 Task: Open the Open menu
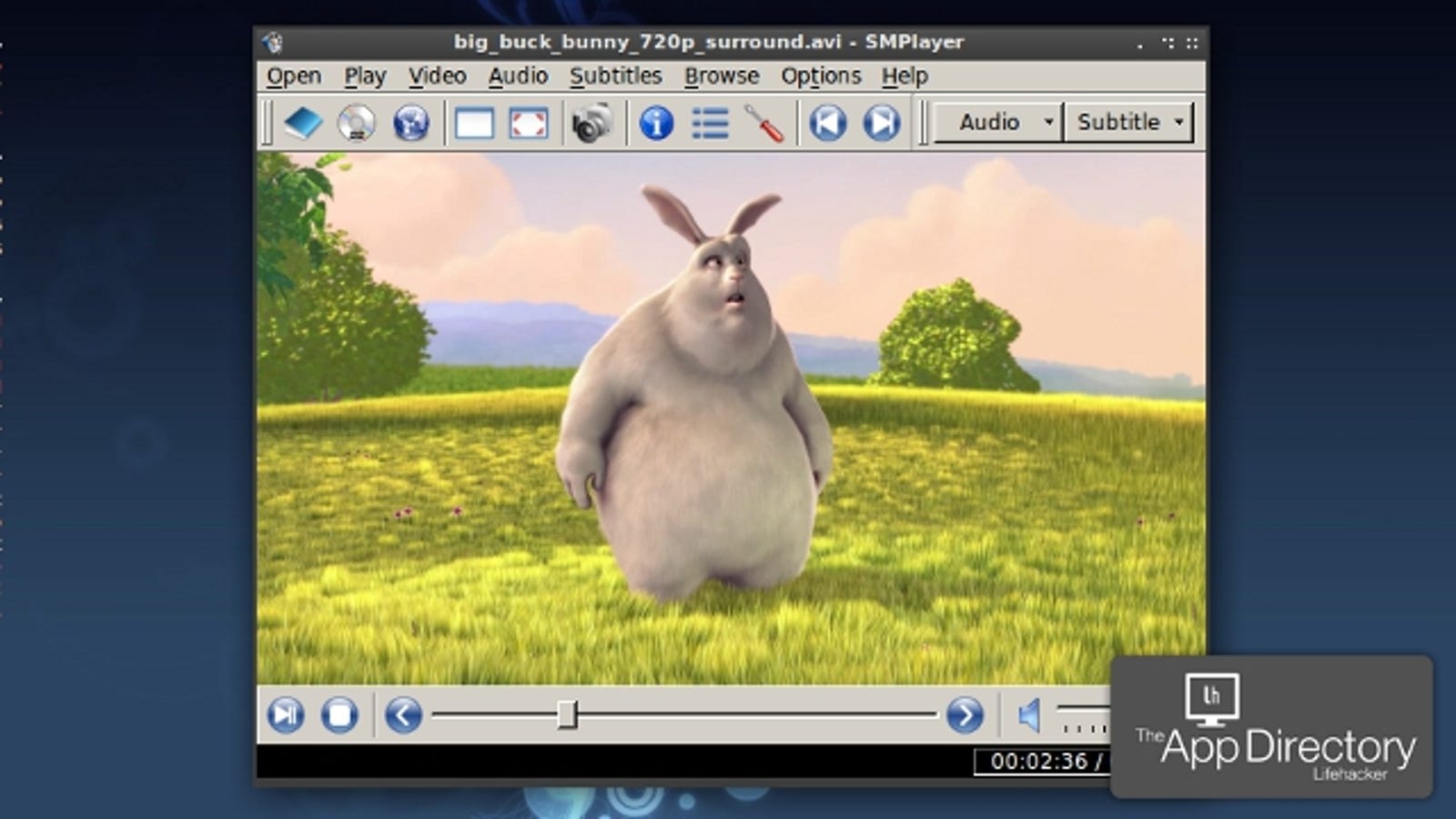coord(293,76)
